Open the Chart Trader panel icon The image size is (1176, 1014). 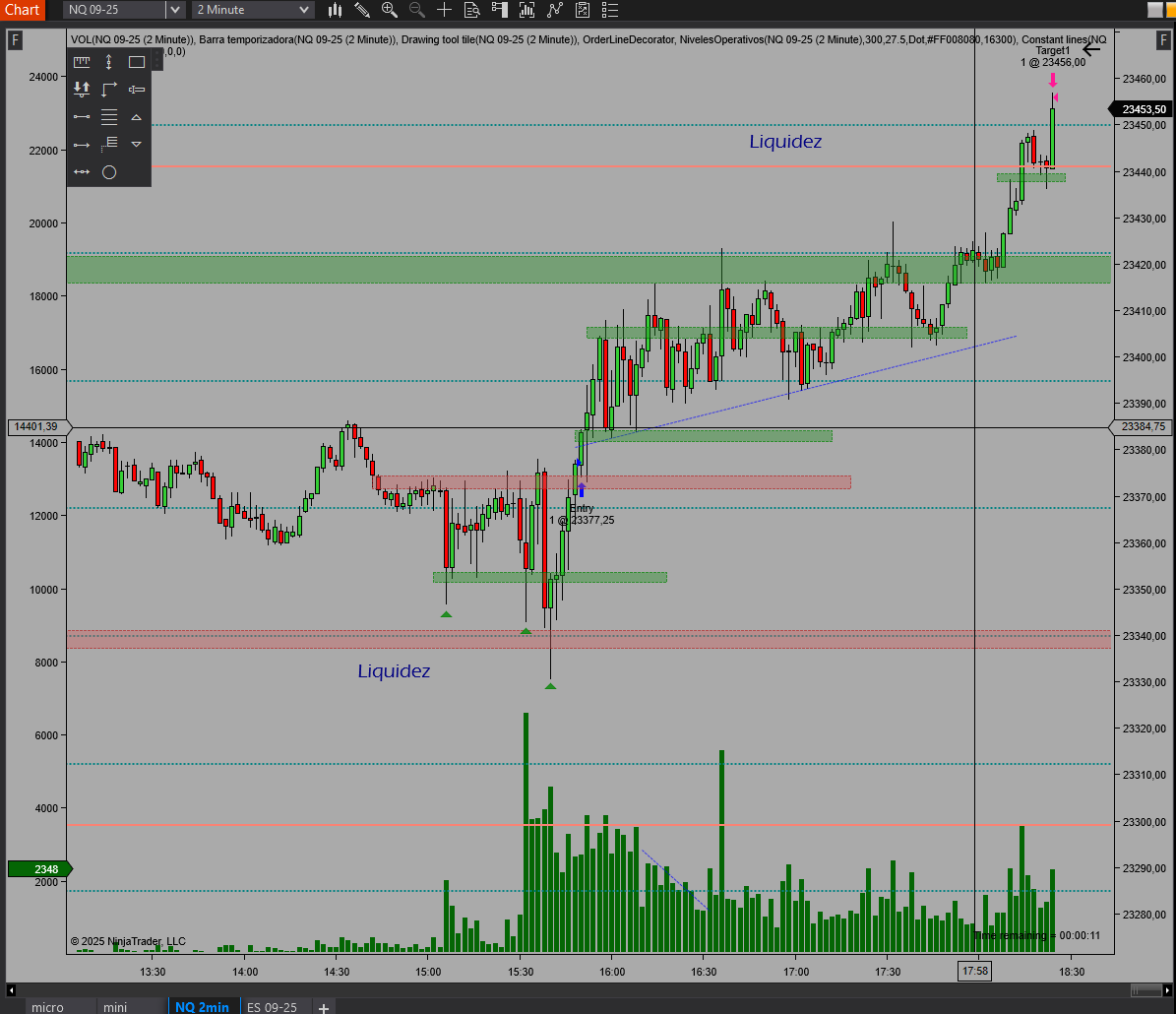(x=500, y=10)
